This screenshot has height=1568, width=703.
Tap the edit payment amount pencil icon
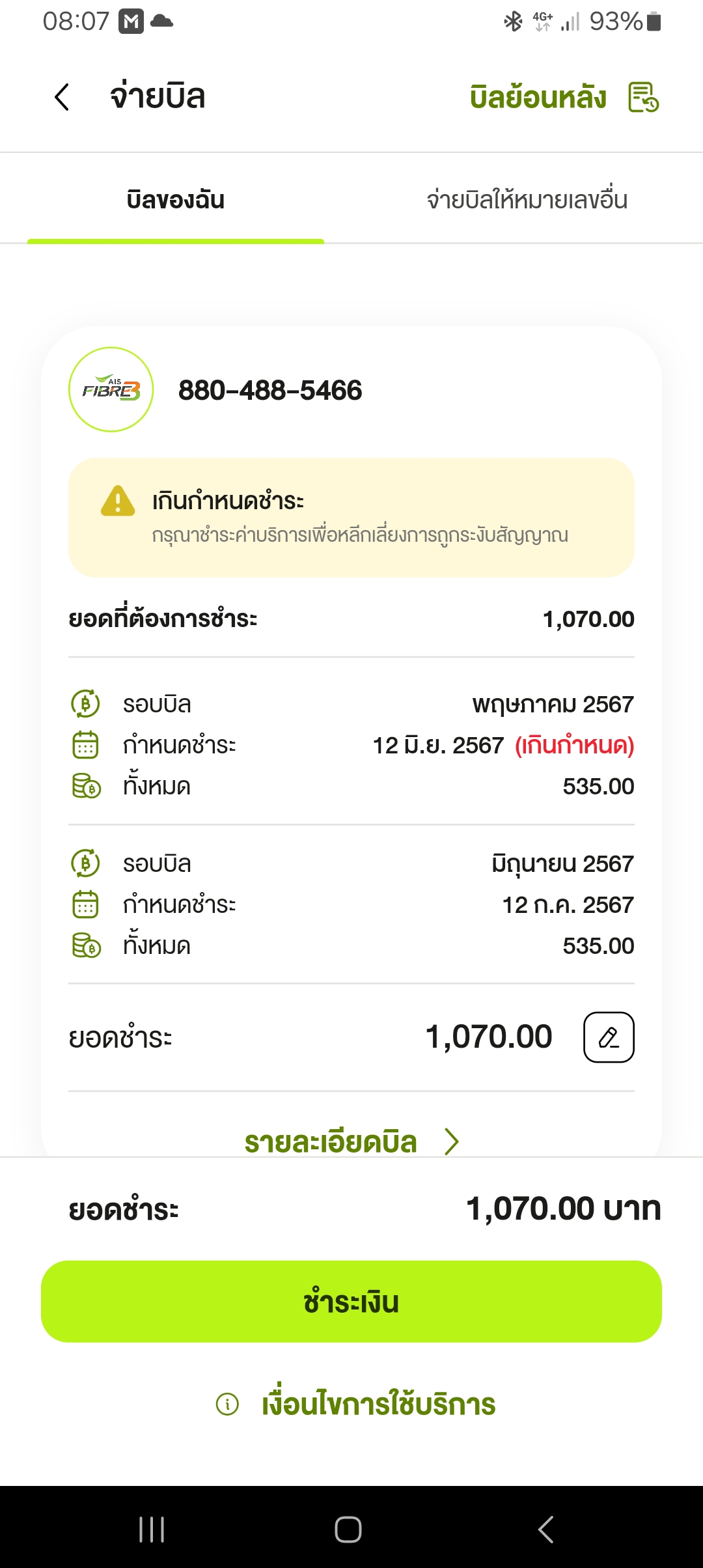tap(609, 1037)
